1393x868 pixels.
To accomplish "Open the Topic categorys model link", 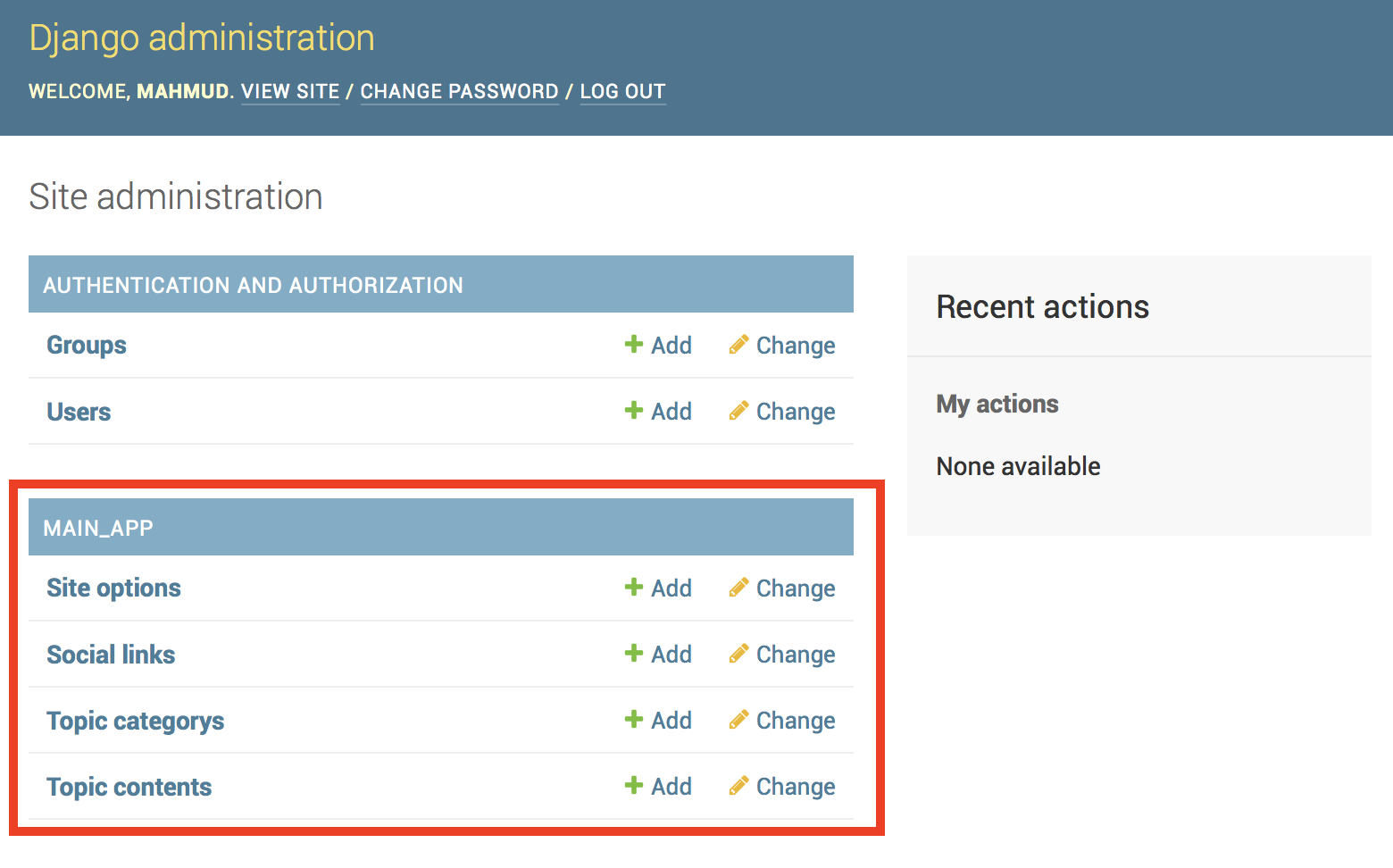I will click(135, 722).
